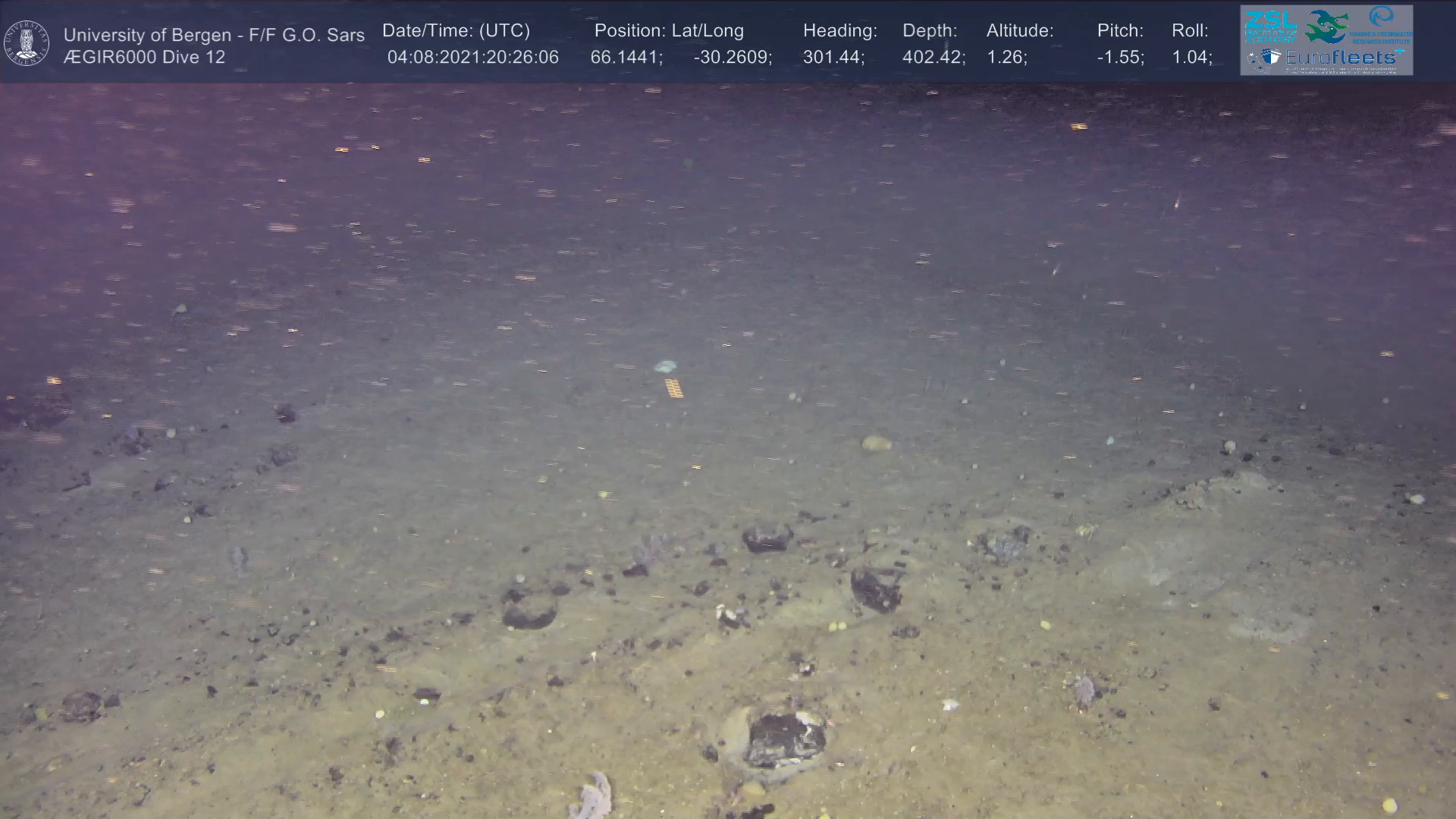Click the Altitude value 1.26

tap(1006, 58)
